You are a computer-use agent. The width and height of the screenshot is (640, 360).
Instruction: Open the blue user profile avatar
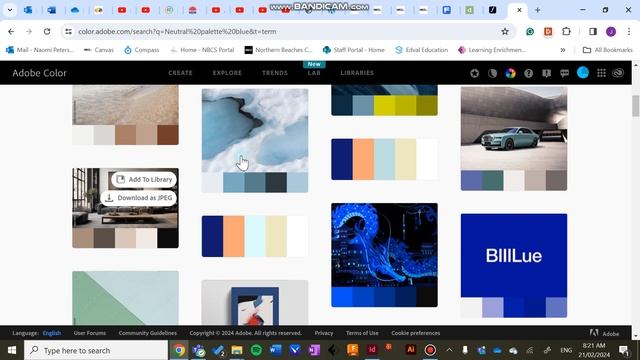pyautogui.click(x=583, y=73)
